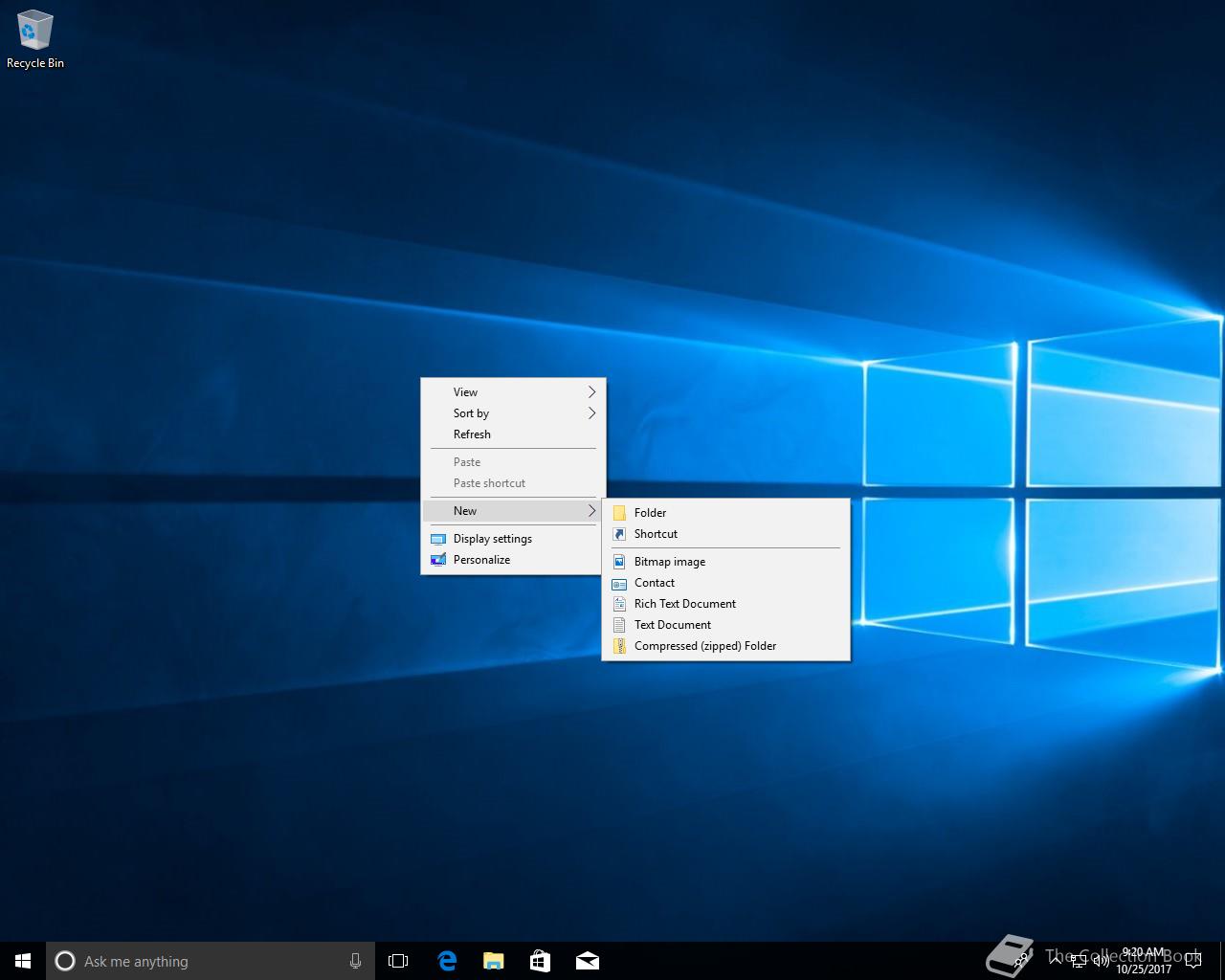1225x980 pixels.
Task: Click the Text Document page icon
Action: pyautogui.click(x=619, y=625)
